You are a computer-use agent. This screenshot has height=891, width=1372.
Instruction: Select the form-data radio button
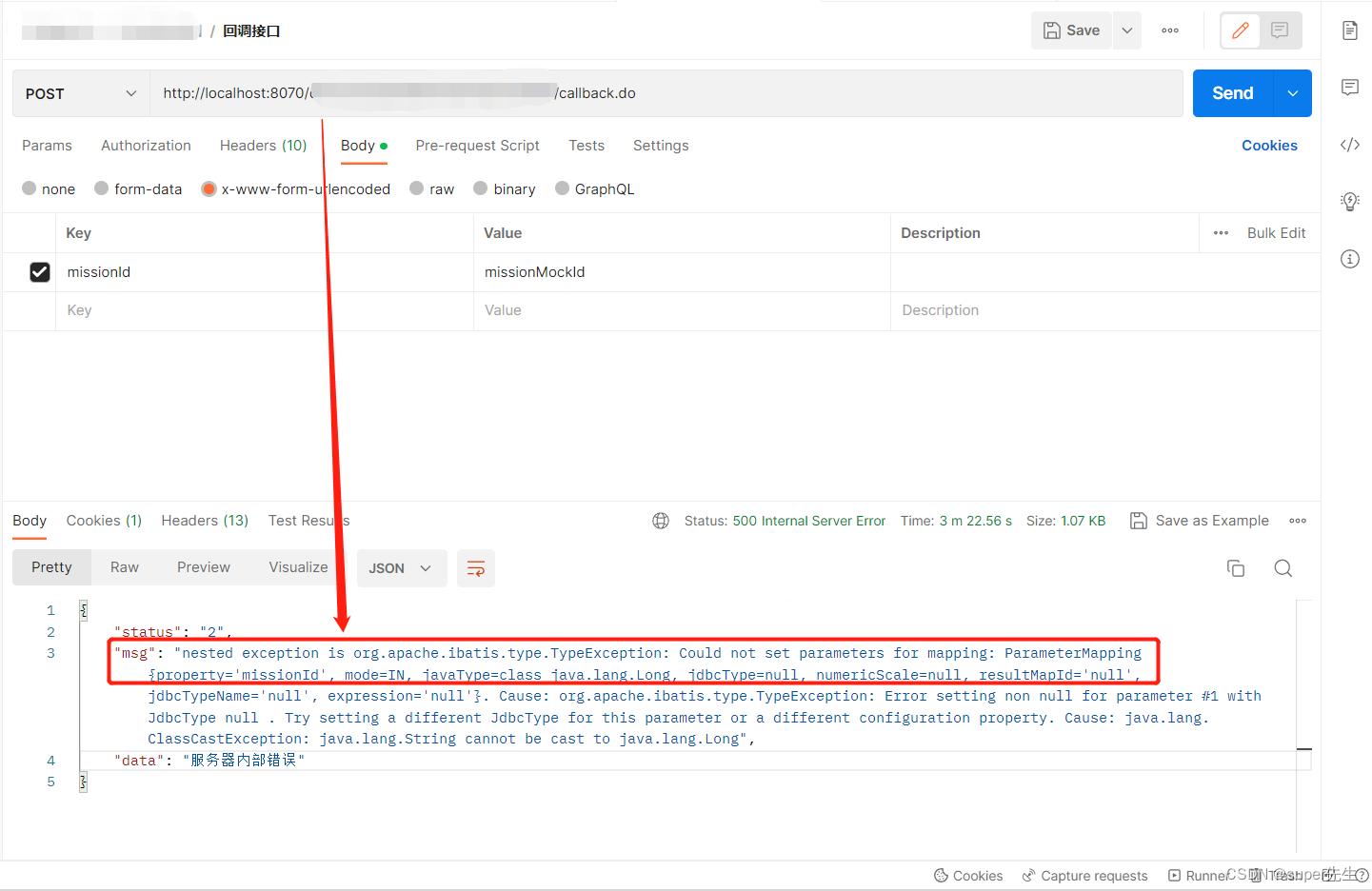[x=102, y=188]
